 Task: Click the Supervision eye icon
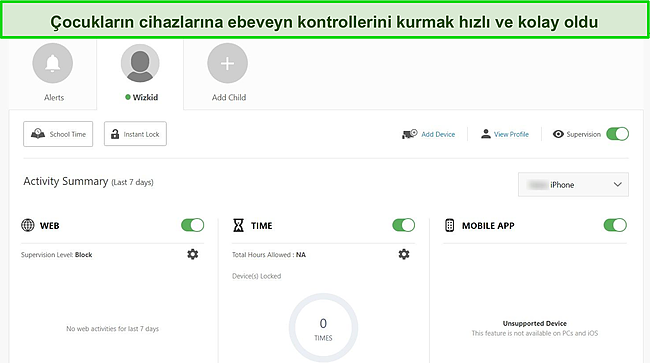pyautogui.click(x=558, y=134)
